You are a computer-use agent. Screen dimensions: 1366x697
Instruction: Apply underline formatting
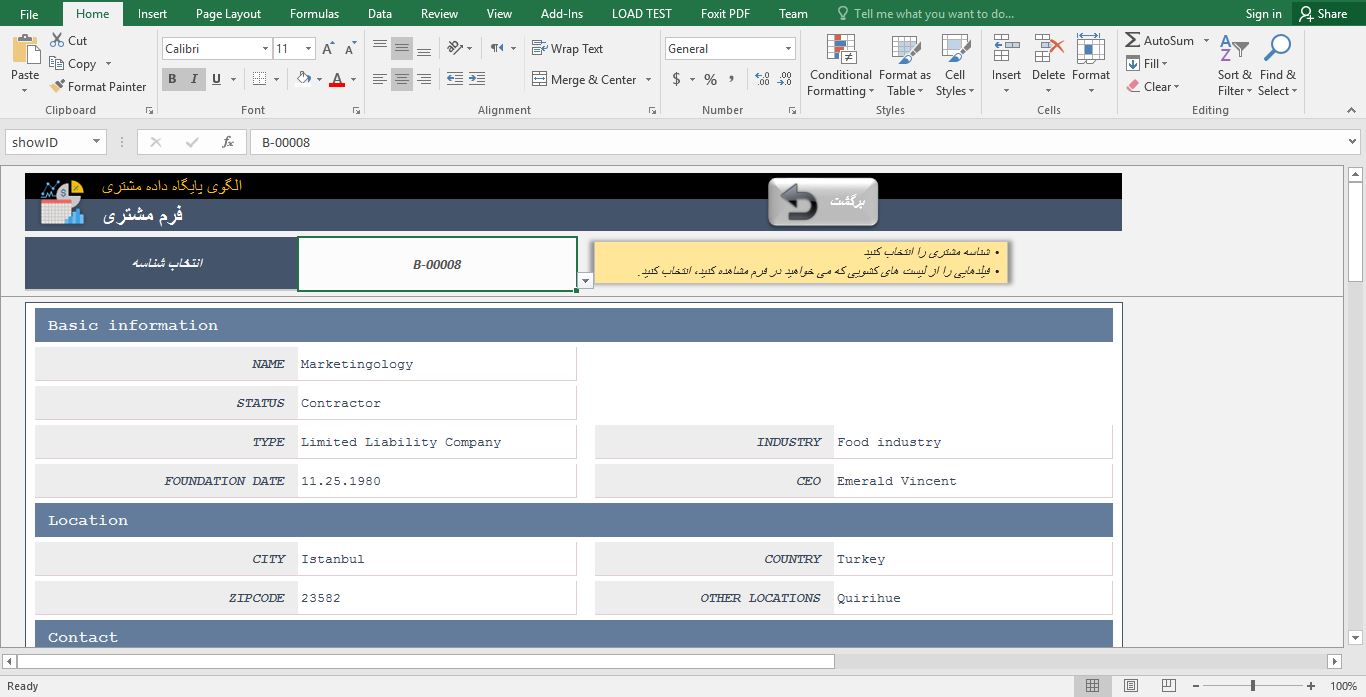[x=217, y=79]
